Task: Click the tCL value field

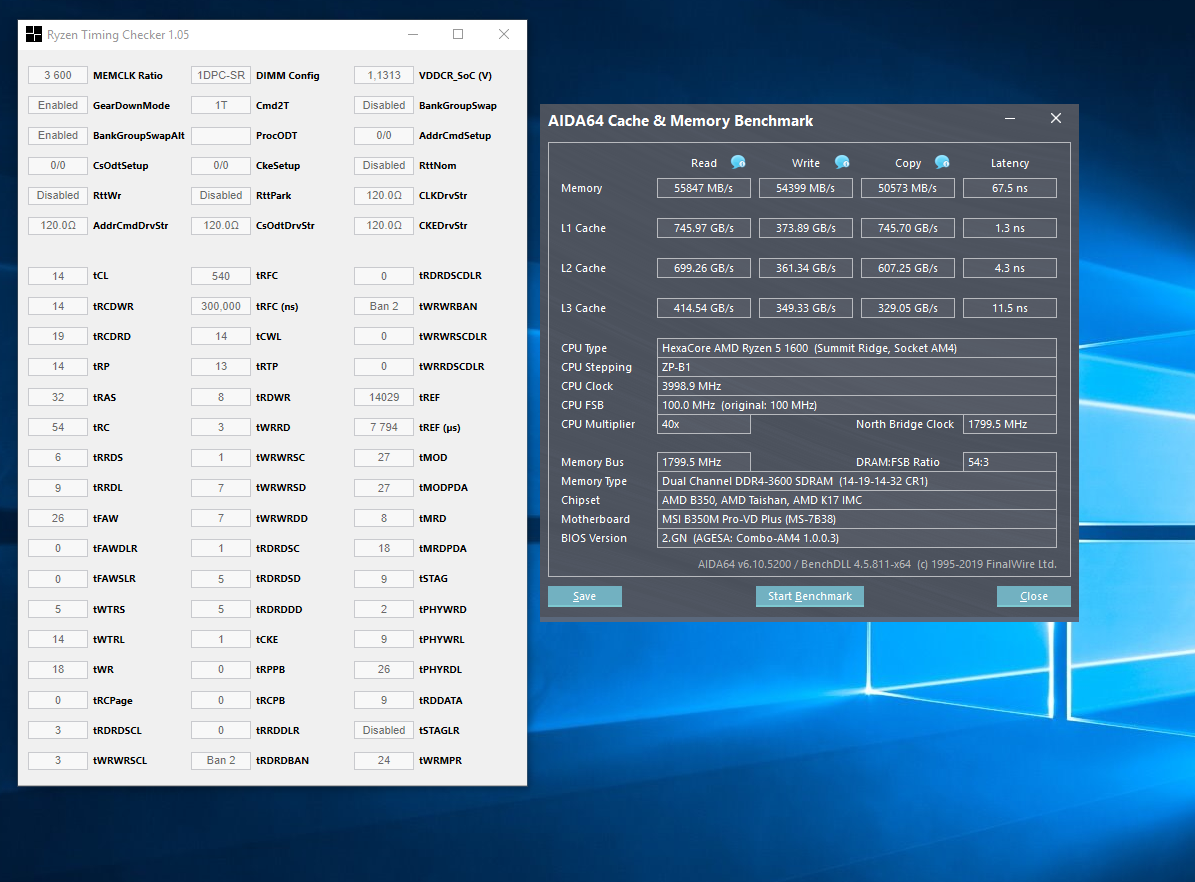Action: click(x=58, y=276)
